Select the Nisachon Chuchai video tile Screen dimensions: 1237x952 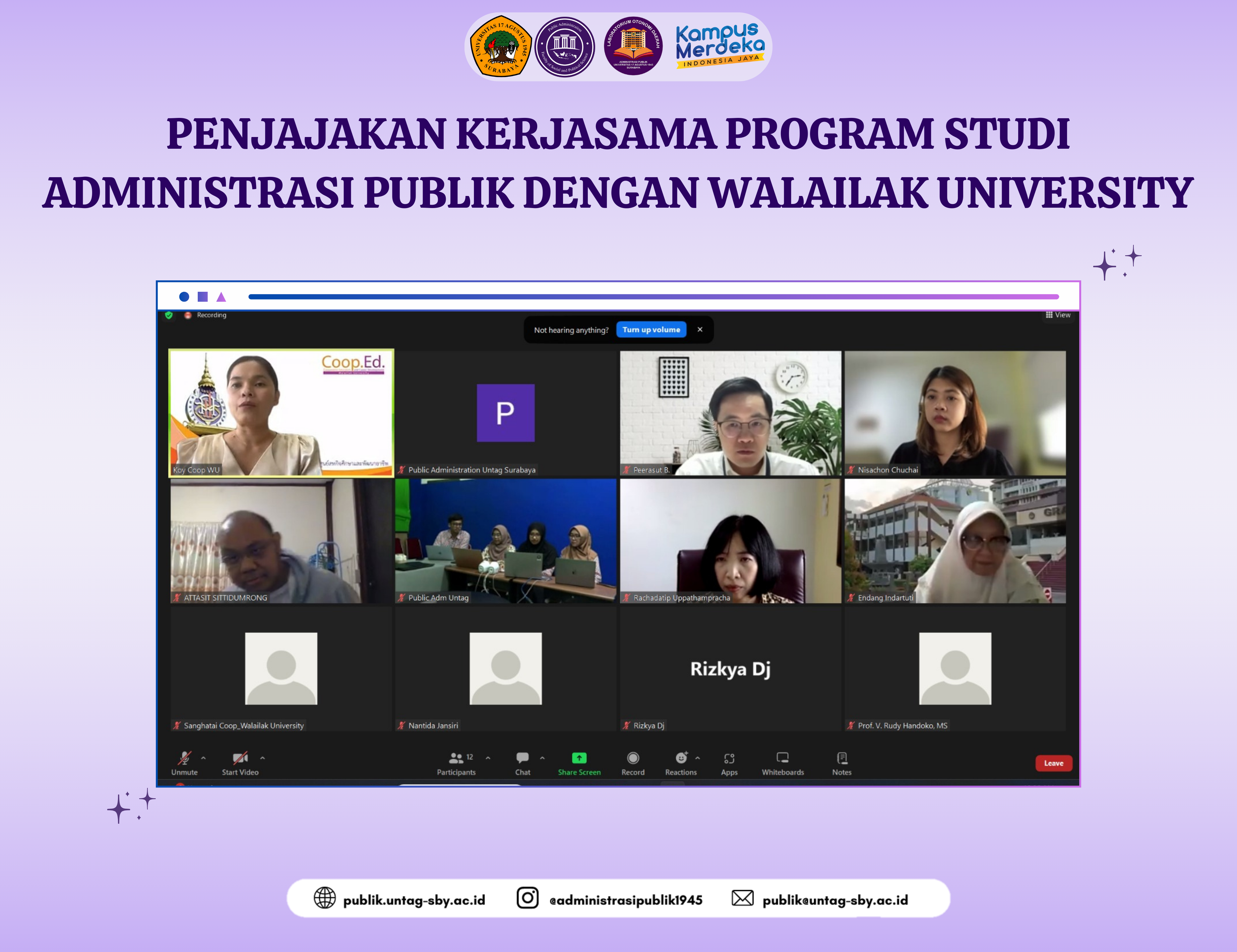(955, 413)
